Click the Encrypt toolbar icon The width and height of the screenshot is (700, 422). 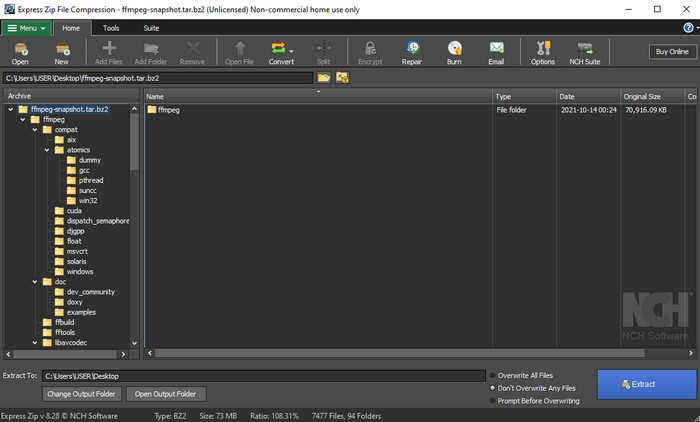tap(370, 53)
